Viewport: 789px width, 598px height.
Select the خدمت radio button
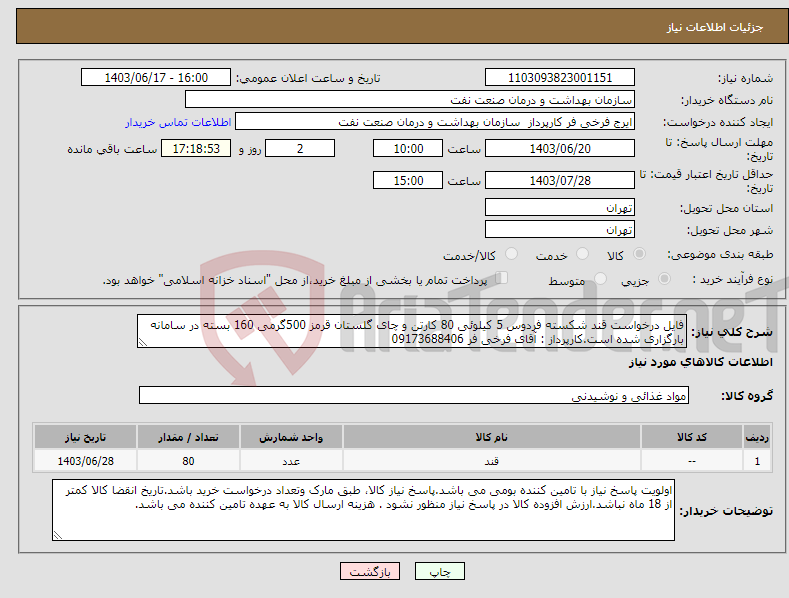(x=582, y=254)
